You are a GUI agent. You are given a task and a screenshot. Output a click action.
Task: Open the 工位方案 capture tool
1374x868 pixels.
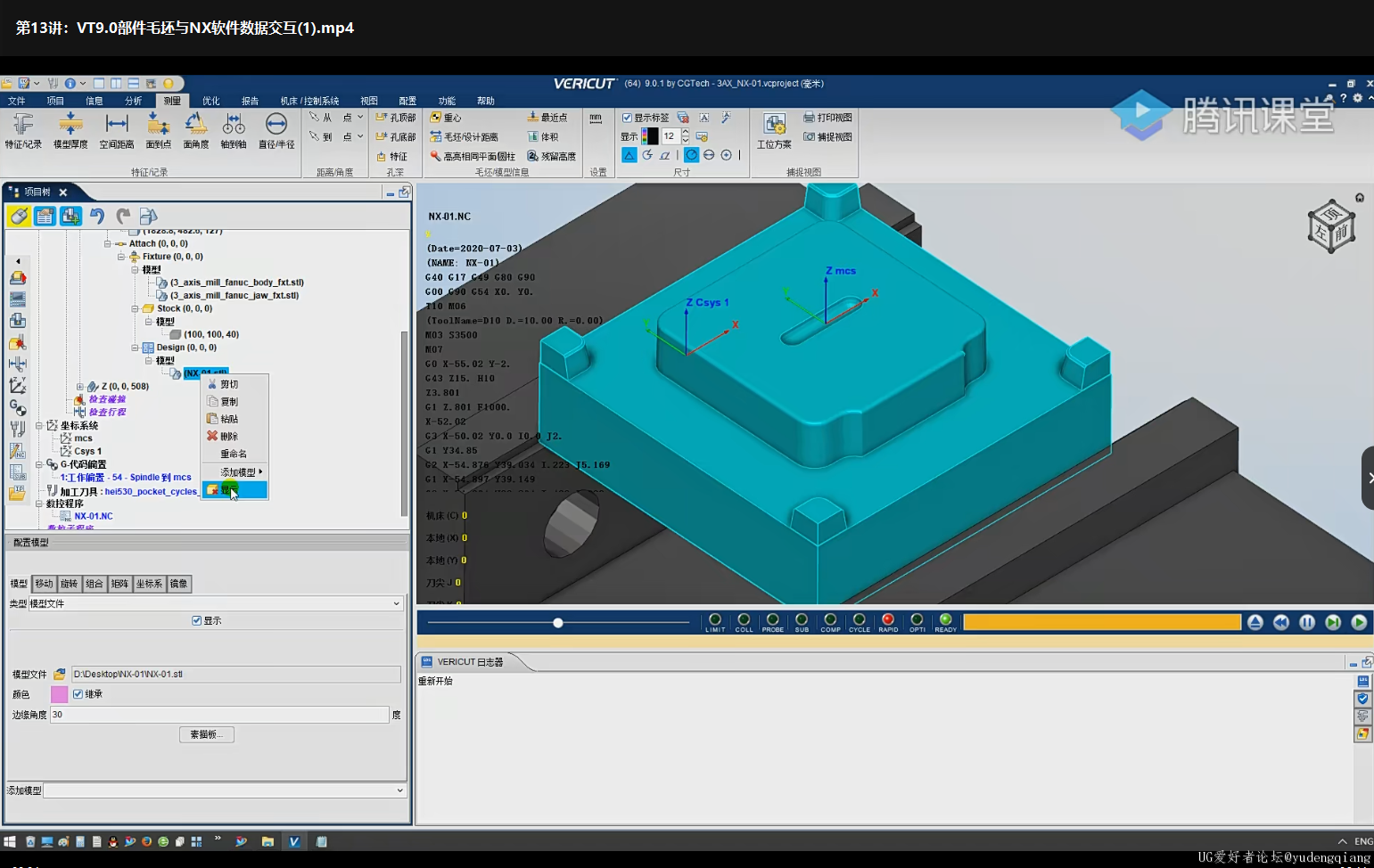(774, 131)
